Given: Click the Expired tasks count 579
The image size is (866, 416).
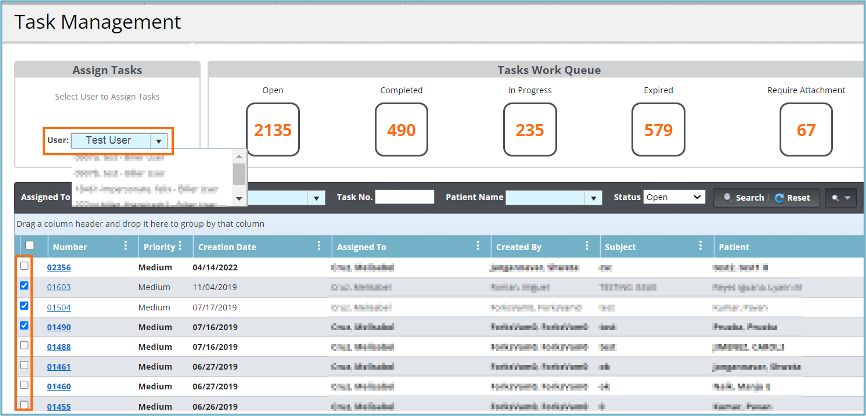Looking at the screenshot, I should tap(658, 130).
